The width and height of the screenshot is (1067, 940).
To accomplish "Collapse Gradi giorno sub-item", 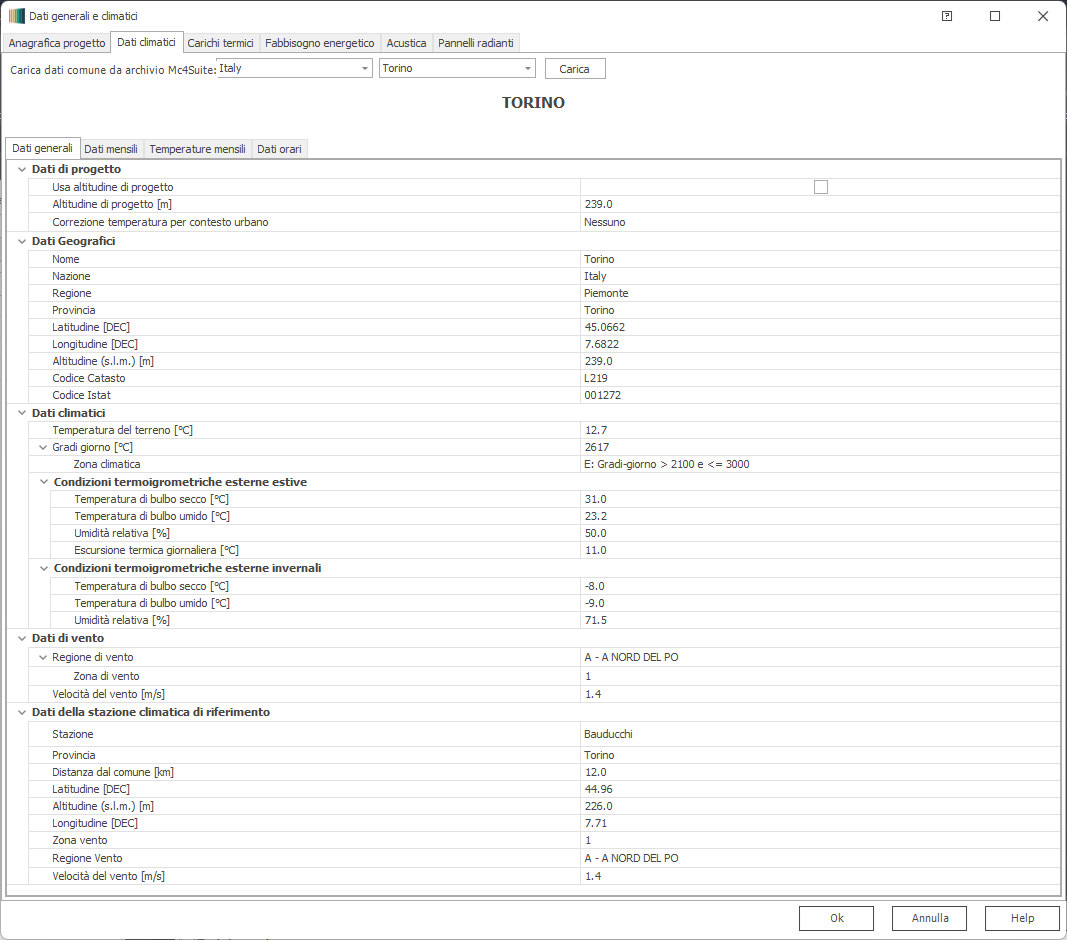I will pos(43,447).
